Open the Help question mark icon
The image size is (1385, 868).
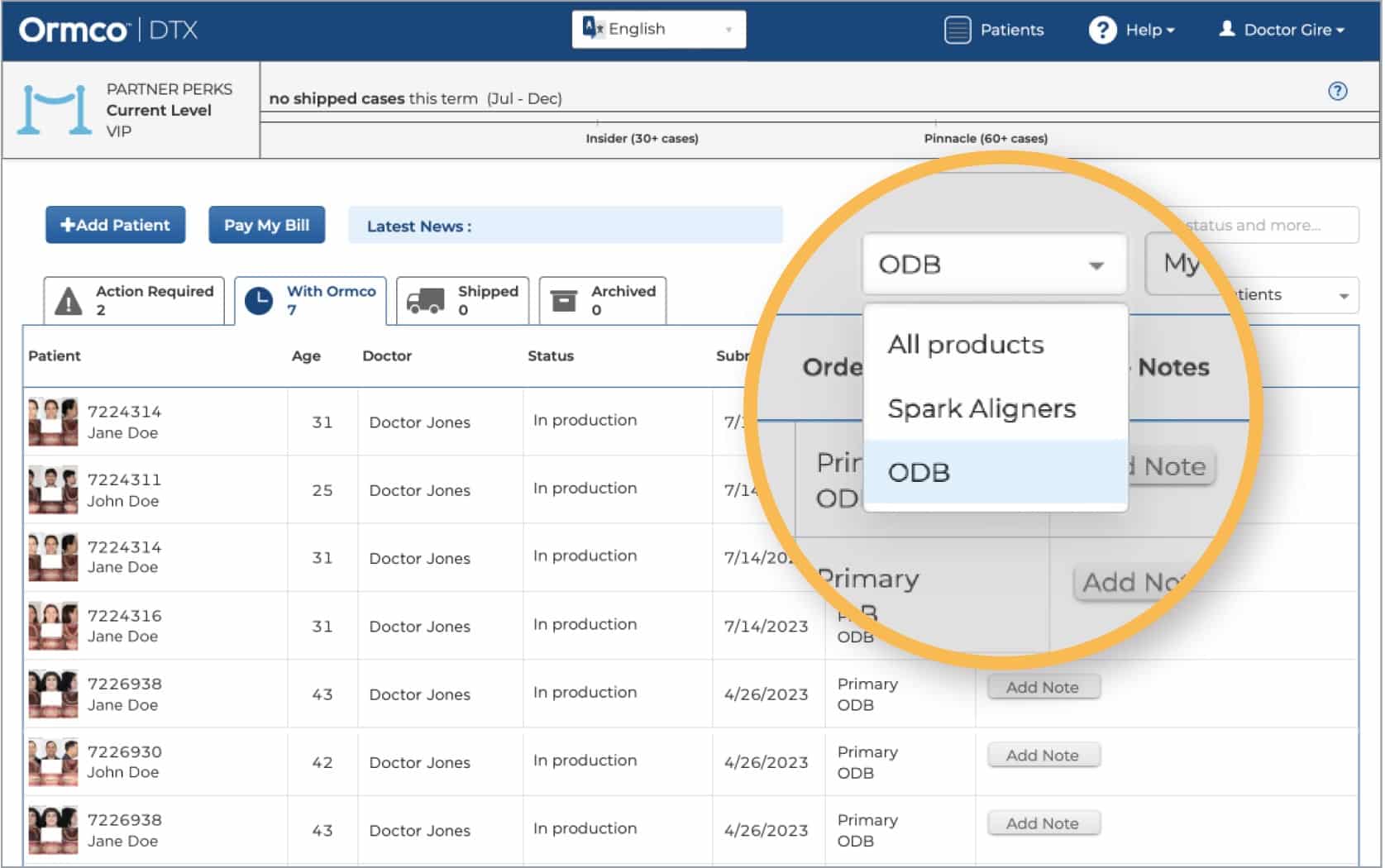click(x=1101, y=30)
